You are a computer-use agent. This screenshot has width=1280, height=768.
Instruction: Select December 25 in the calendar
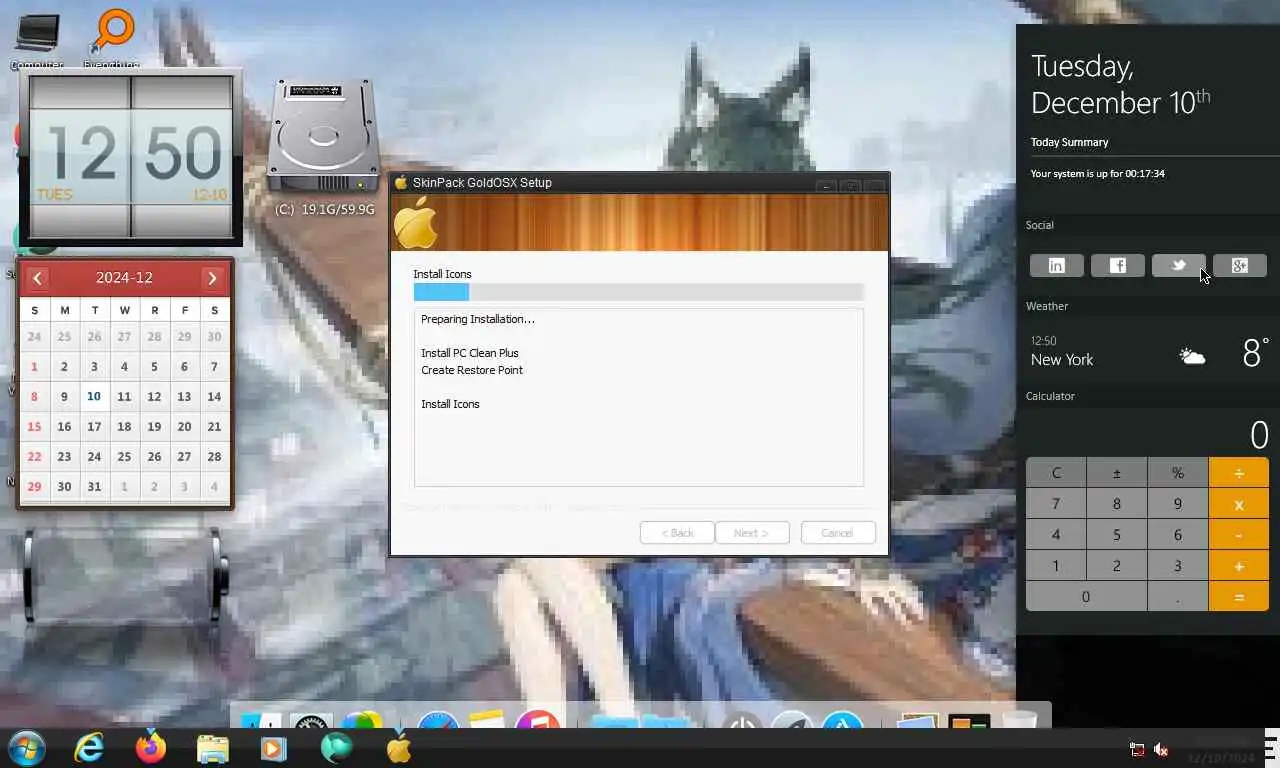pyautogui.click(x=124, y=456)
